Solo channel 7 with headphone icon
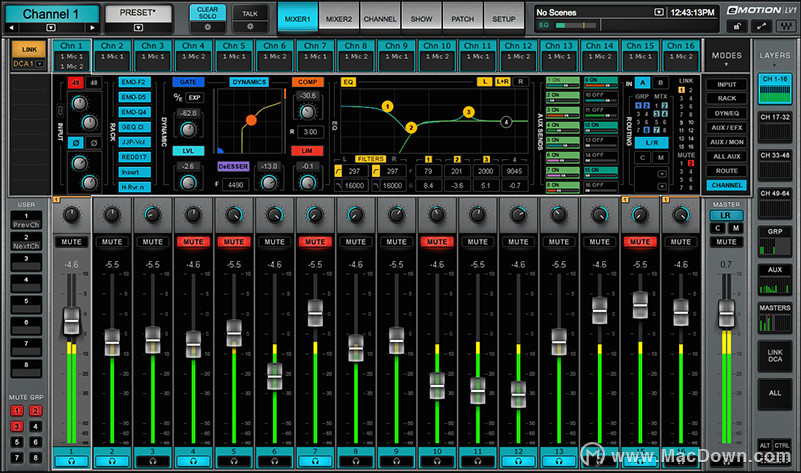The height and width of the screenshot is (473, 801). pos(315,461)
